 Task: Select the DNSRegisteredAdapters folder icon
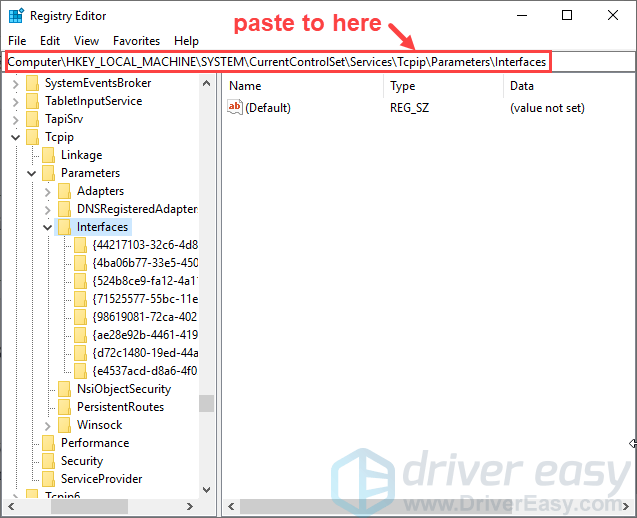click(x=64, y=209)
